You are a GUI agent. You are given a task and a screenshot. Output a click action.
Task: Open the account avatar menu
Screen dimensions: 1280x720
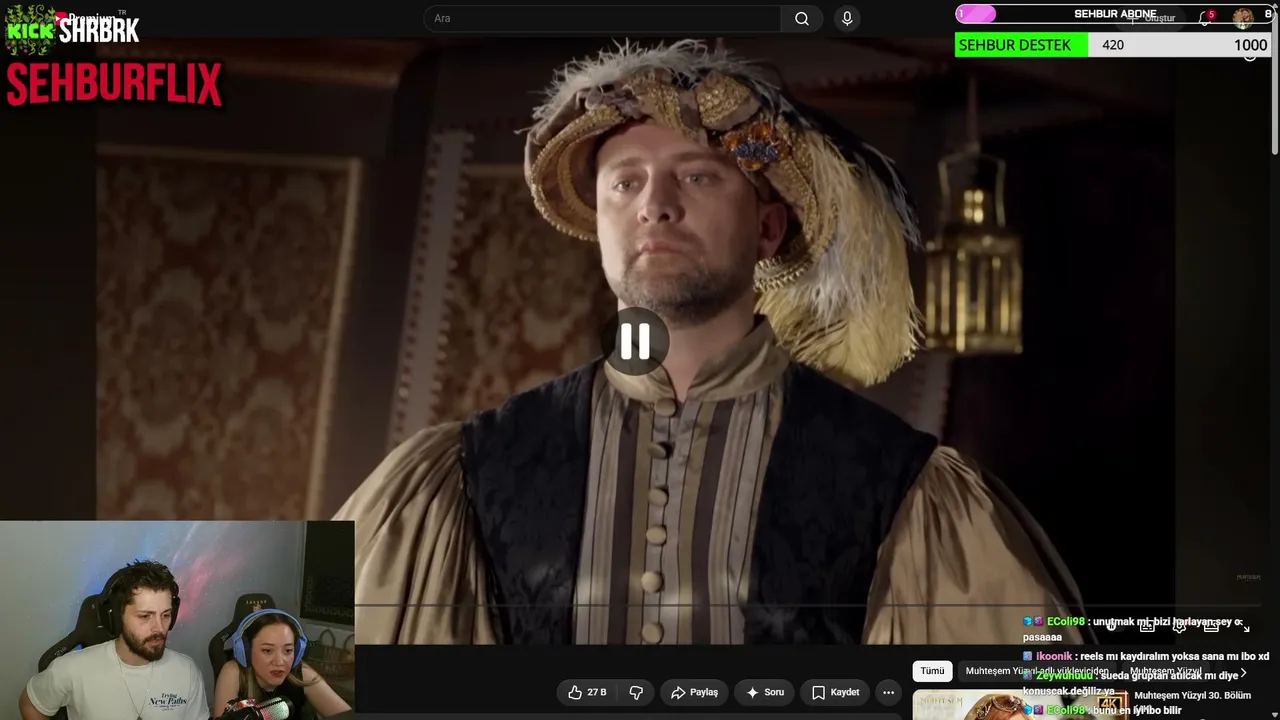point(1243,17)
